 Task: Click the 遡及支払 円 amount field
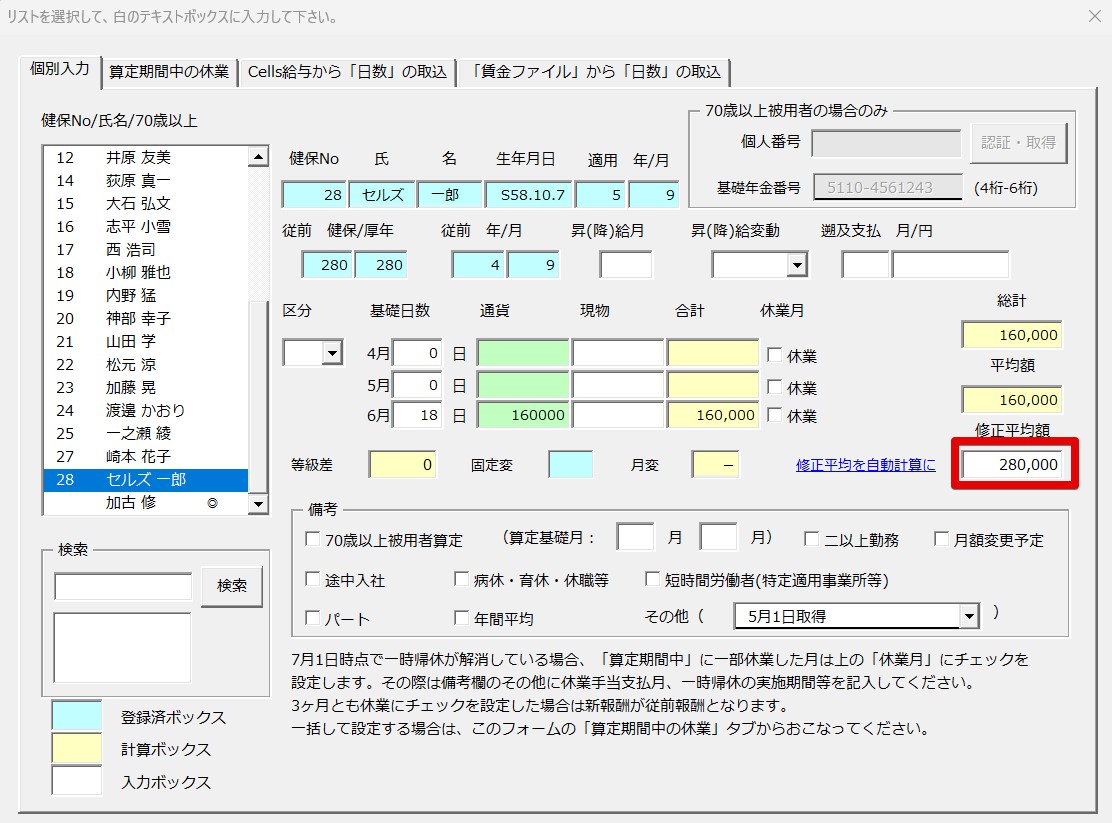click(950, 265)
